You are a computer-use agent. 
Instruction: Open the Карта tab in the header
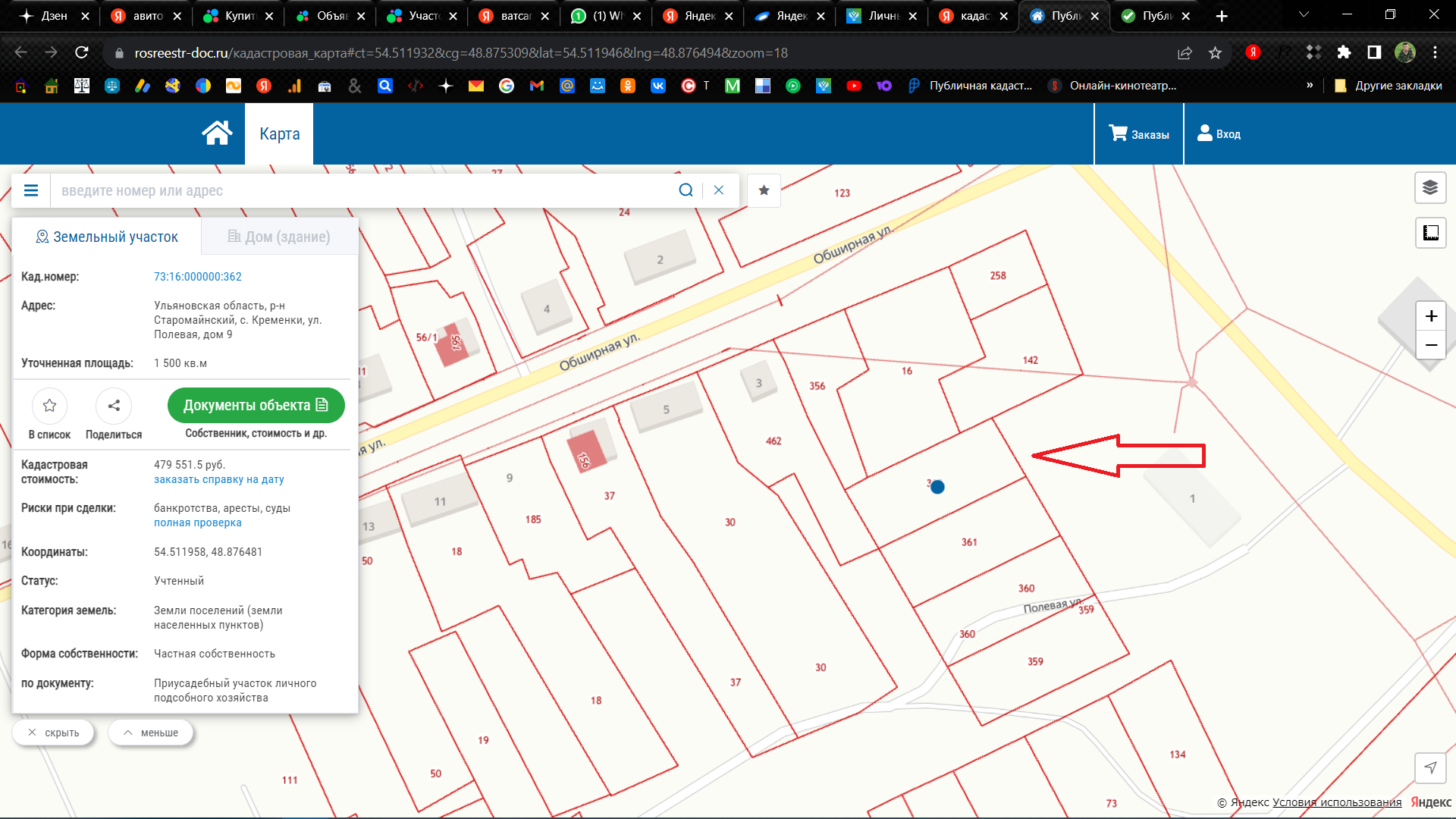pyautogui.click(x=279, y=134)
